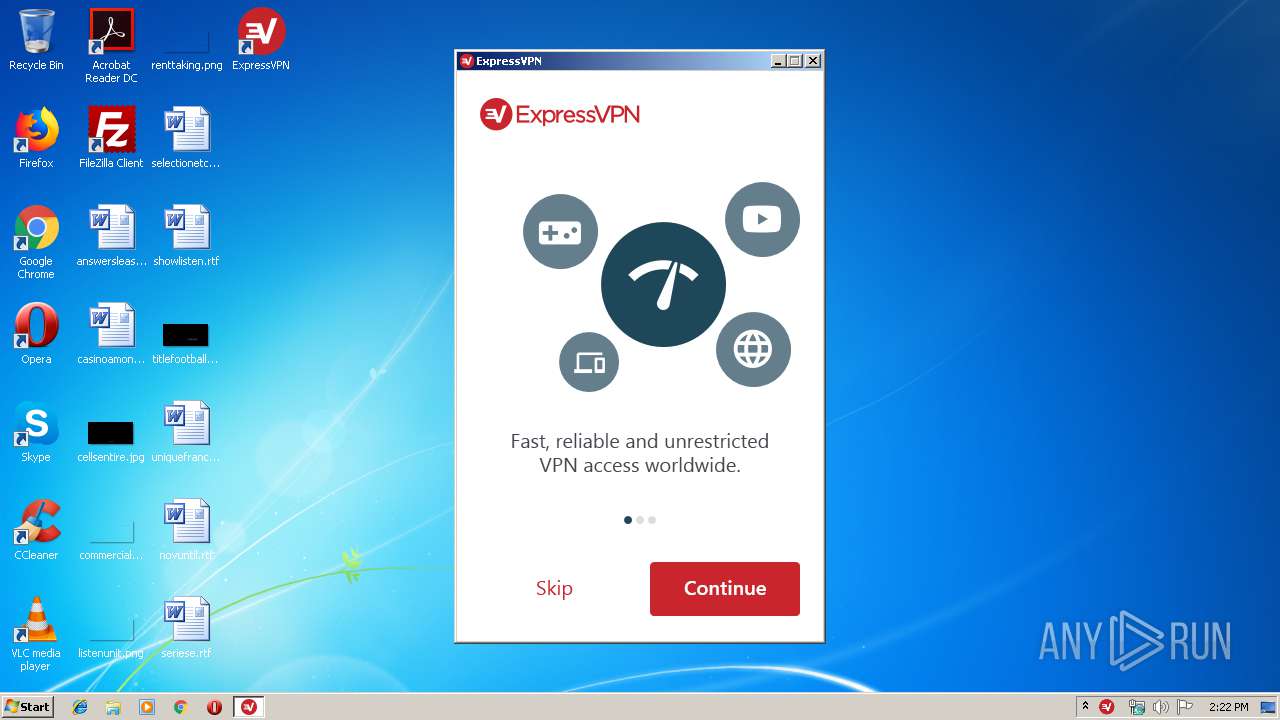The height and width of the screenshot is (720, 1280).
Task: Select the Firefox desktop icon
Action: pos(36,138)
